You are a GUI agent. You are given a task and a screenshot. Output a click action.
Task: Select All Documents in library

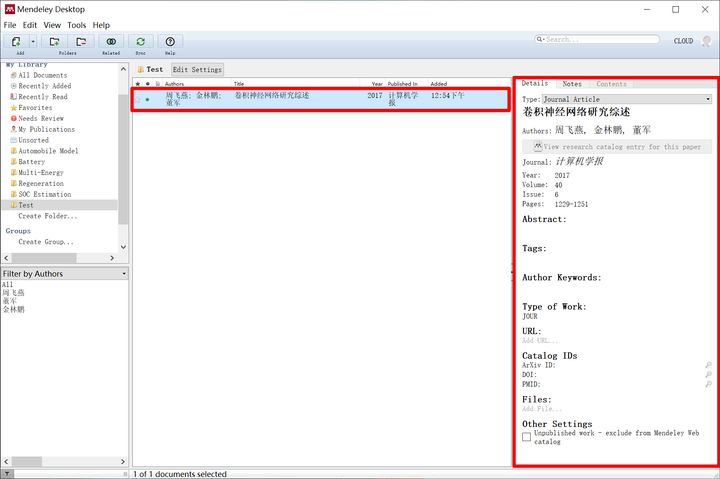coord(43,75)
